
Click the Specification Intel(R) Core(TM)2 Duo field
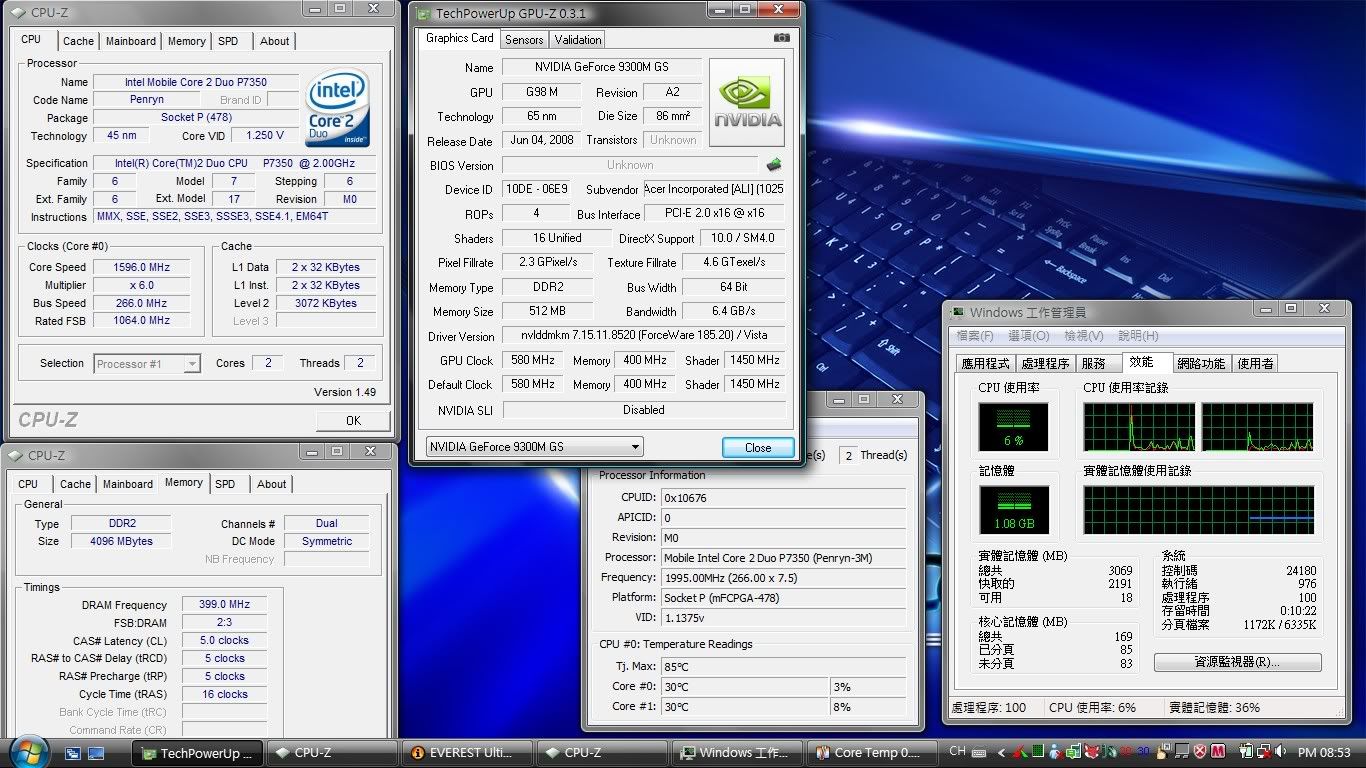coord(234,163)
